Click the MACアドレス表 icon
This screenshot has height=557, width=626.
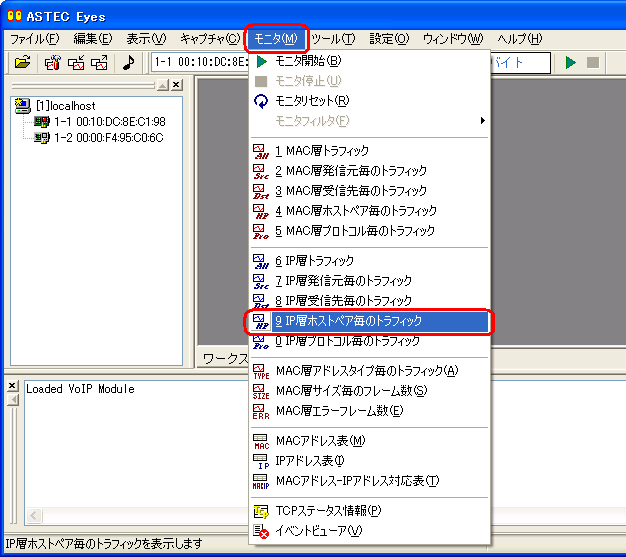pyautogui.click(x=261, y=441)
